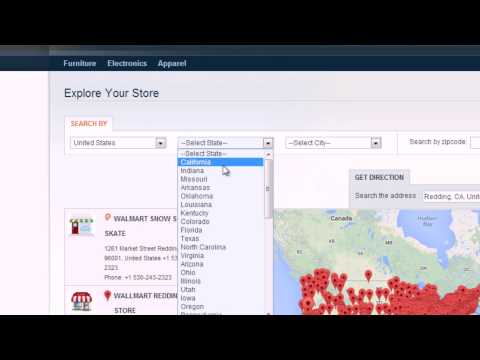Click the red pin beside Wallmart Redding
This screenshot has width=480, height=360.
tap(107, 296)
